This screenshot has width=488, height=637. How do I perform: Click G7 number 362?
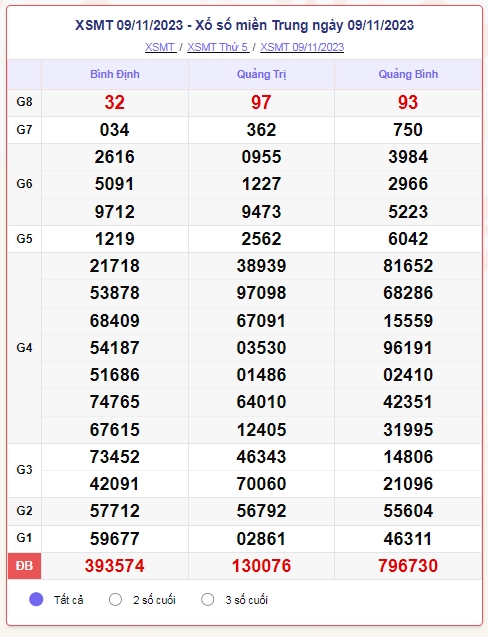point(261,130)
